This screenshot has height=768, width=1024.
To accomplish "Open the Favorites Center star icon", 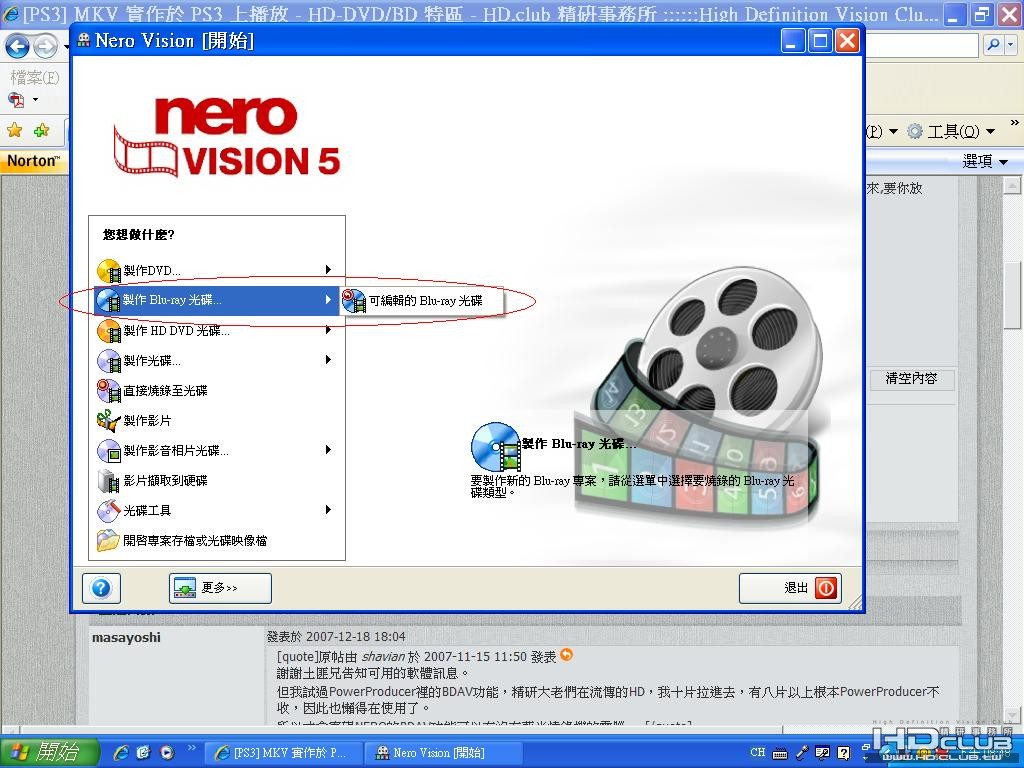I will pyautogui.click(x=14, y=131).
